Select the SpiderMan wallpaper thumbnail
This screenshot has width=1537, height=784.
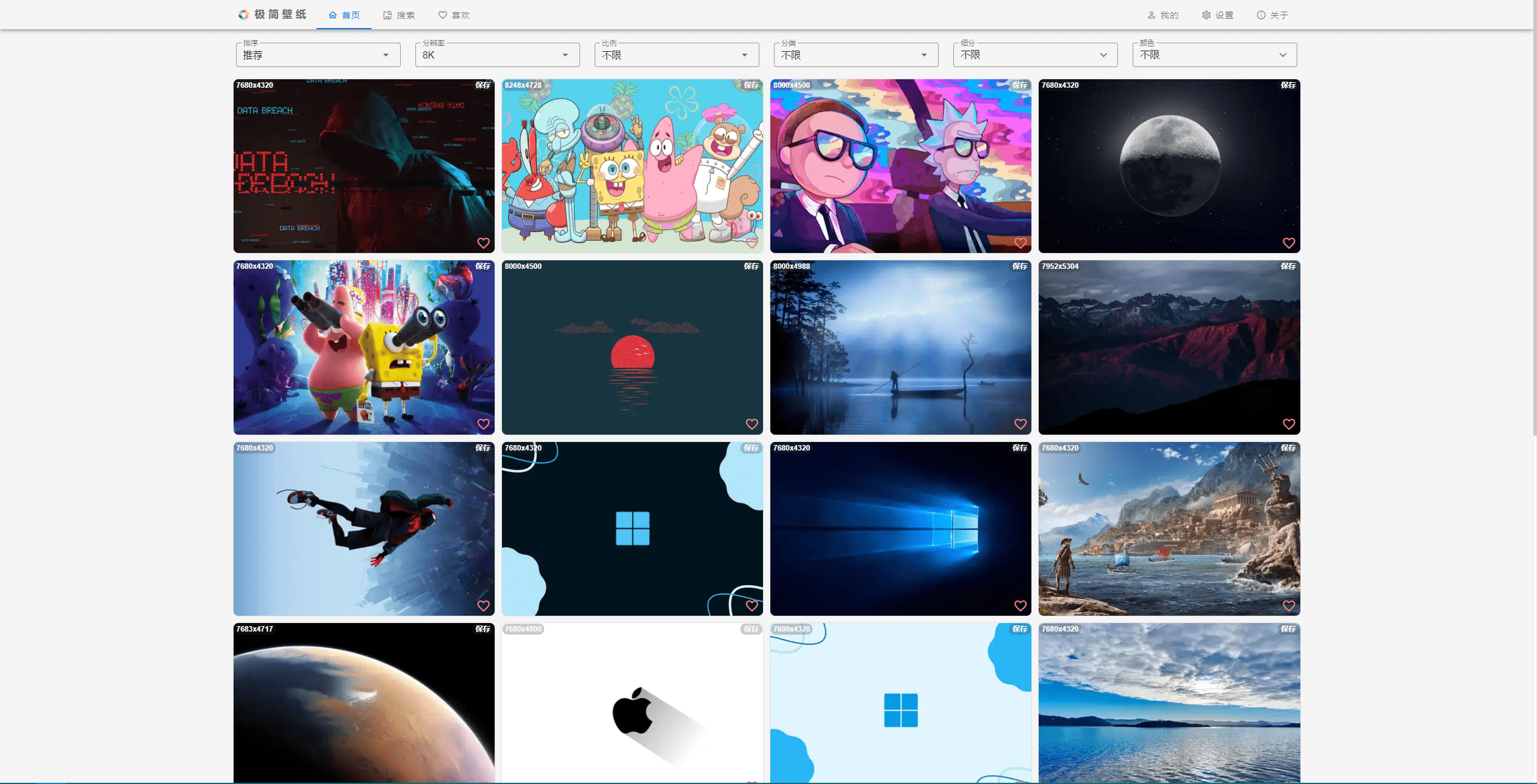click(x=363, y=528)
